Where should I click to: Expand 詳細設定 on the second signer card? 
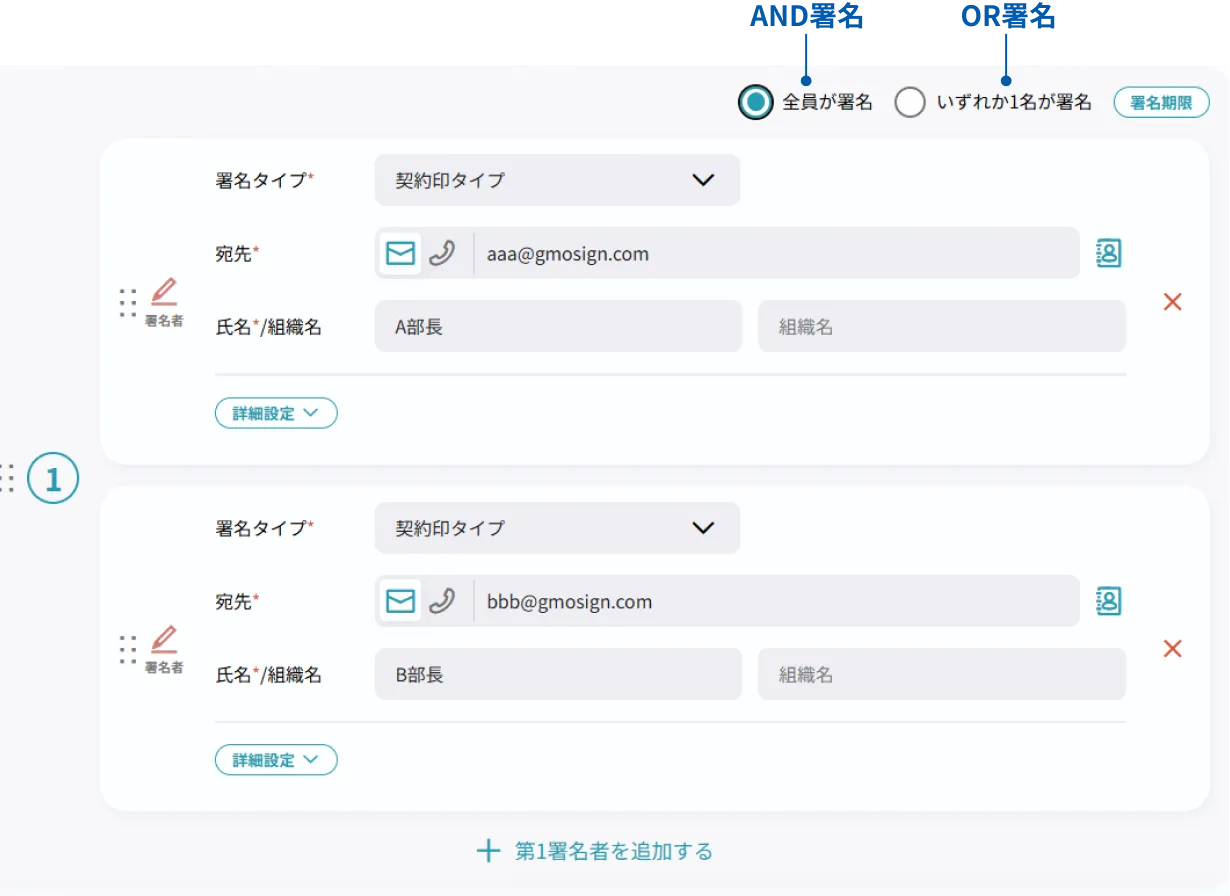276,760
